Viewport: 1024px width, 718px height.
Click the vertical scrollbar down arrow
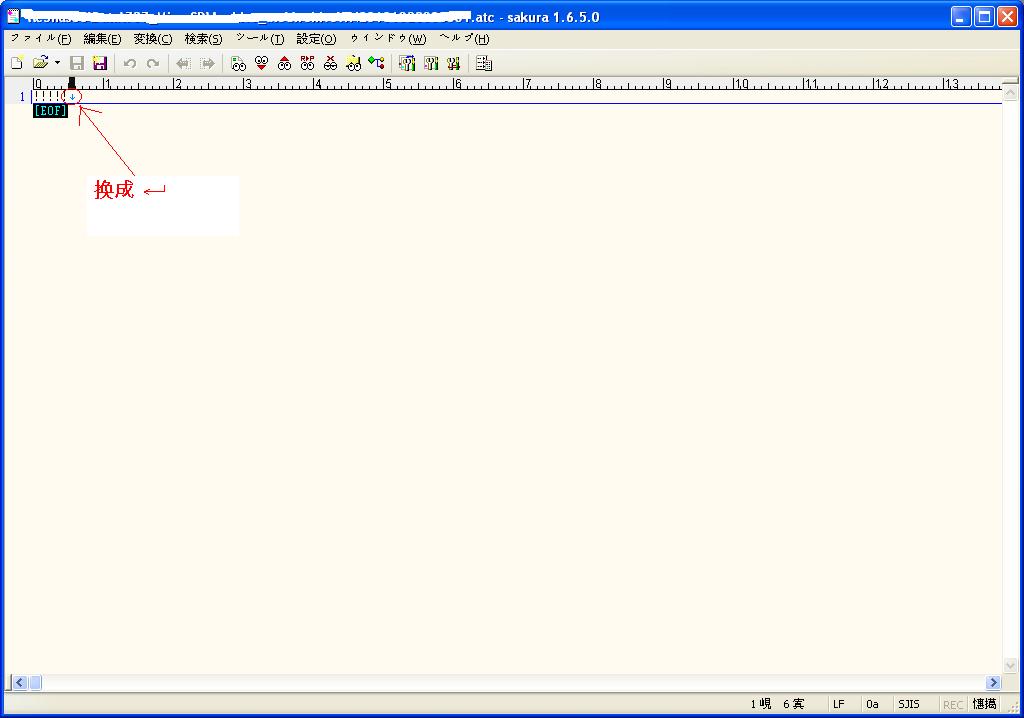coord(1010,666)
